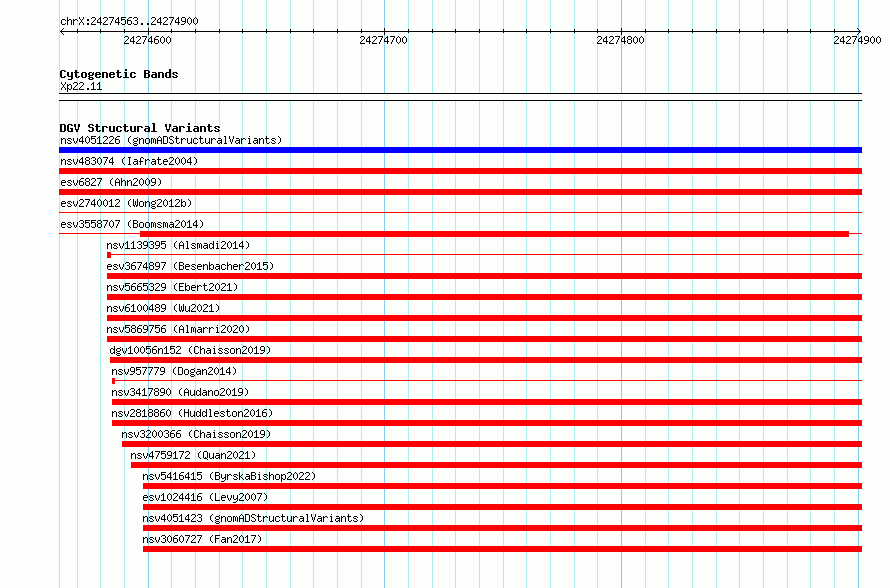The width and height of the screenshot is (890, 588).
Task: Open esv3674897 (Besenbacher2015) variant label
Action: 190,266
